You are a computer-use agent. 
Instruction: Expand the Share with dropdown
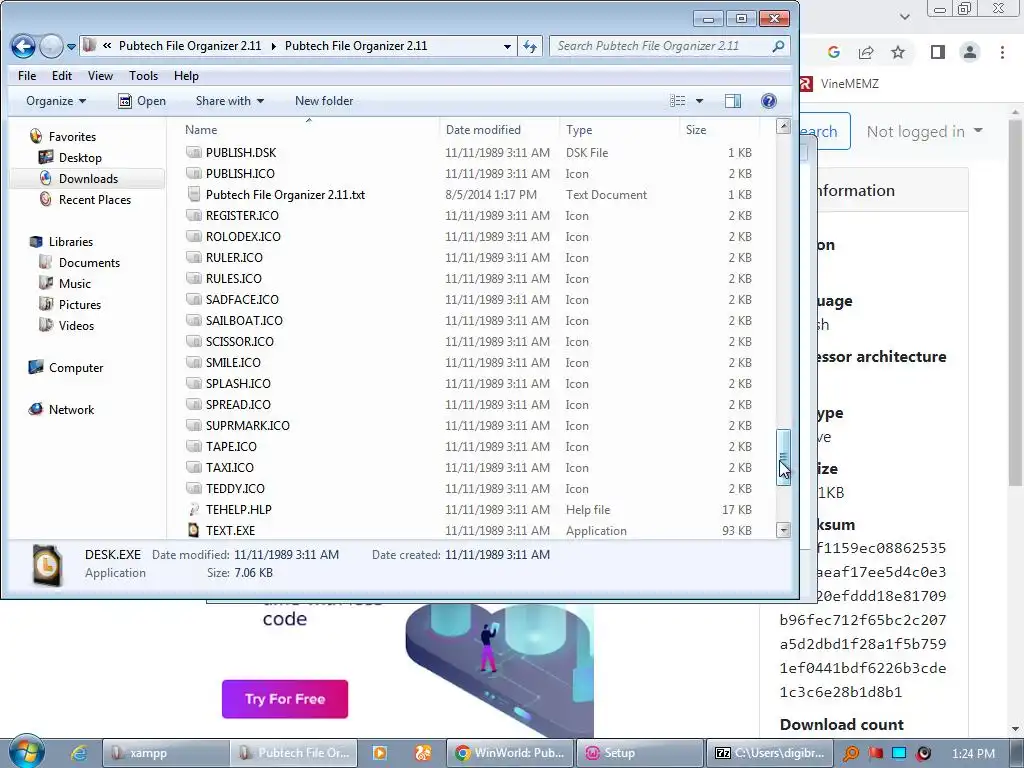coord(229,101)
